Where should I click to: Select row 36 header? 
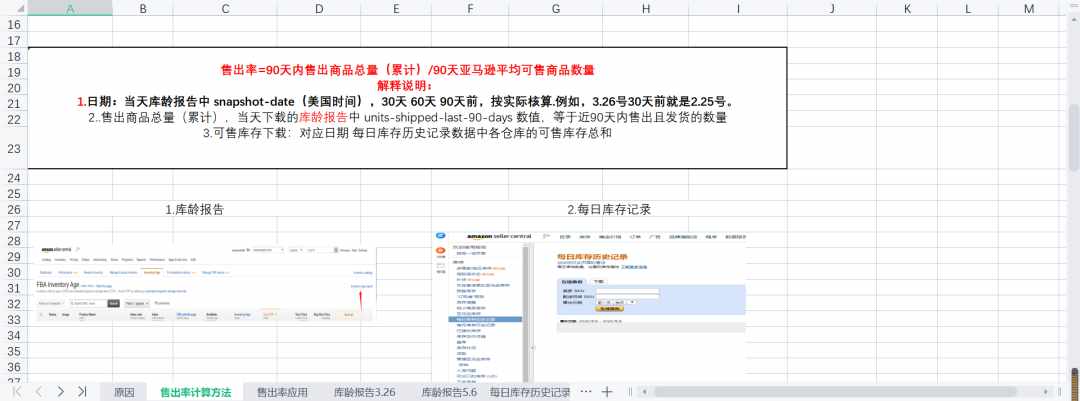14,367
